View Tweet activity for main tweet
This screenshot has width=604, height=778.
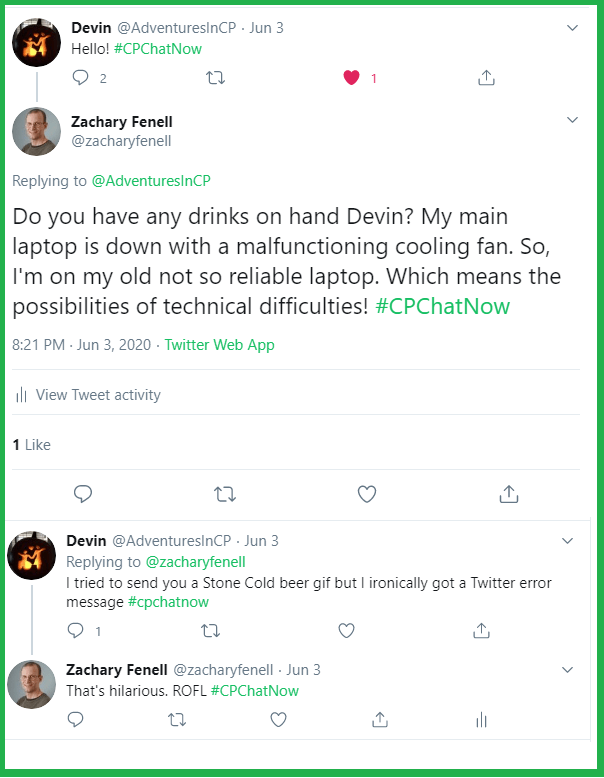coord(97,395)
